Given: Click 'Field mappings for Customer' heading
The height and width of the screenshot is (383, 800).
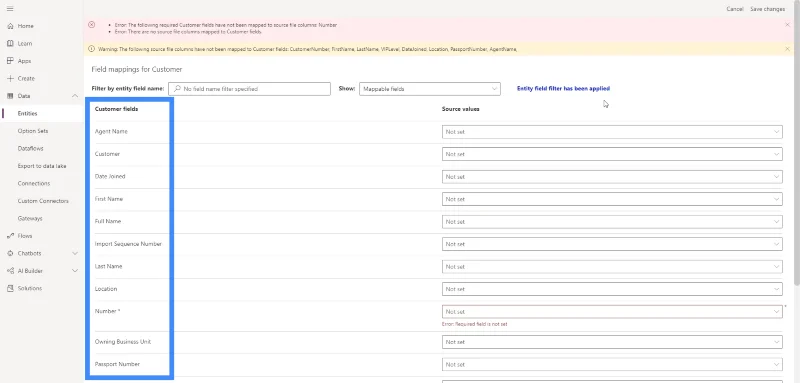Looking at the screenshot, I should point(137,69).
